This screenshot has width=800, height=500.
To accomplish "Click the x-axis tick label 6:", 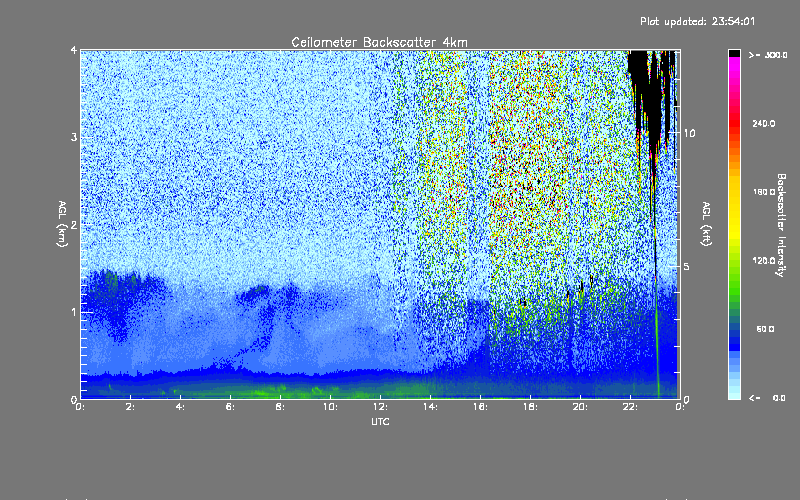I will tap(231, 407).
